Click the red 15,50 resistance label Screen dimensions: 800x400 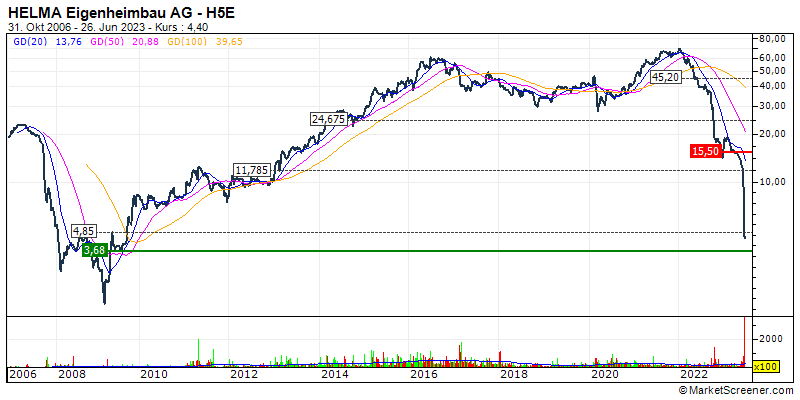(706, 151)
